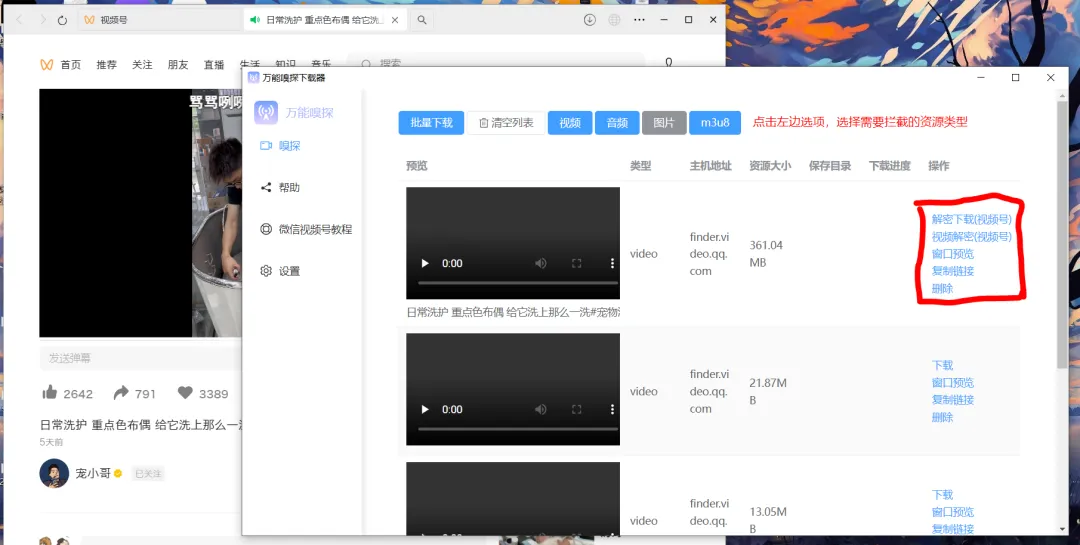Click 删除 for the 361.04 MB row

pos(942,289)
